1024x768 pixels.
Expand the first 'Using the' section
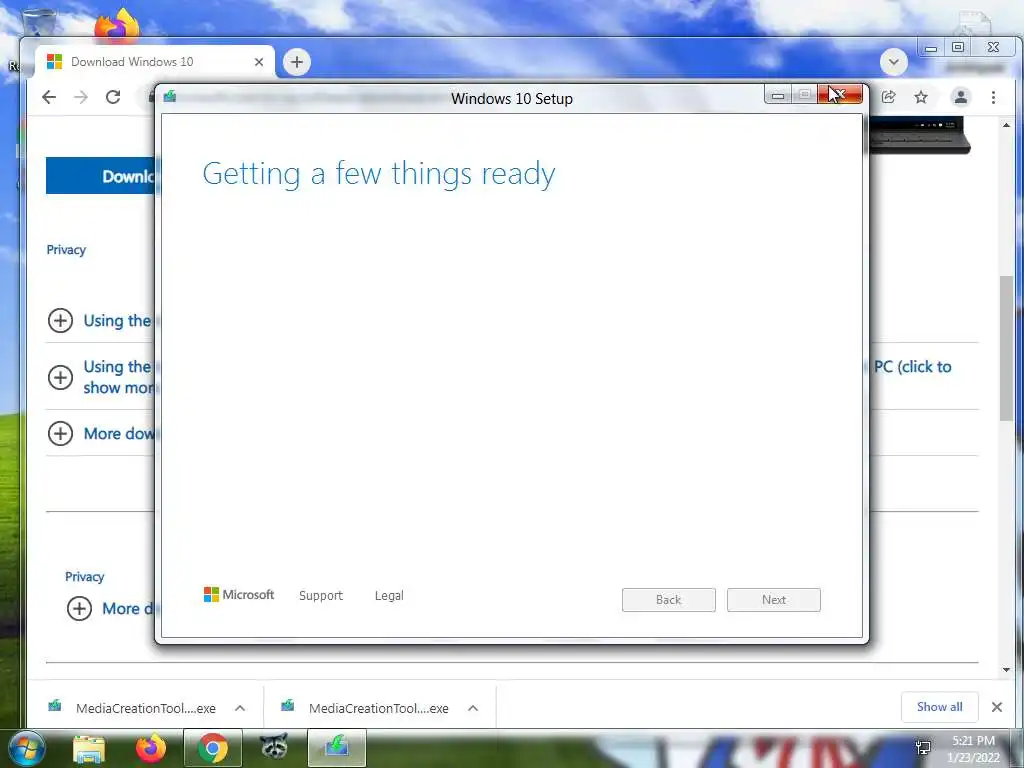pos(60,321)
